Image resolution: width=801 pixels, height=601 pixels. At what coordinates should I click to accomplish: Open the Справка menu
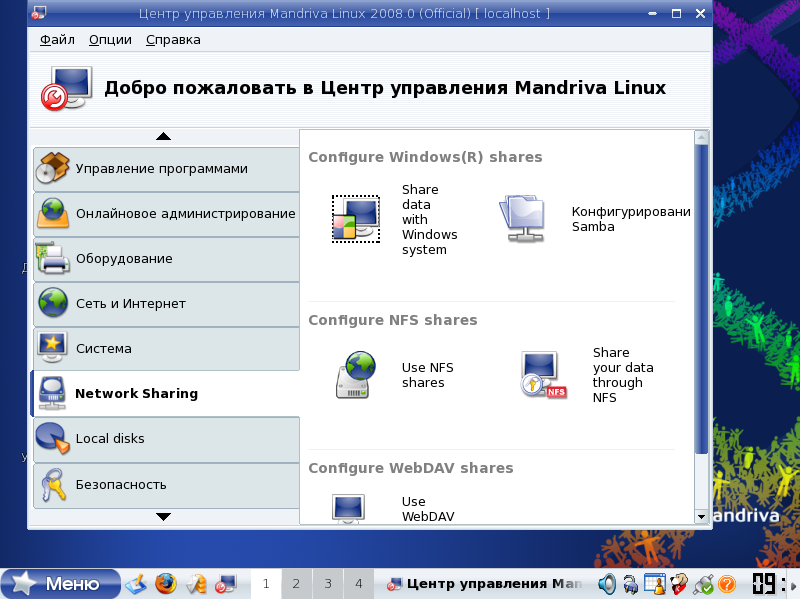pyautogui.click(x=173, y=40)
